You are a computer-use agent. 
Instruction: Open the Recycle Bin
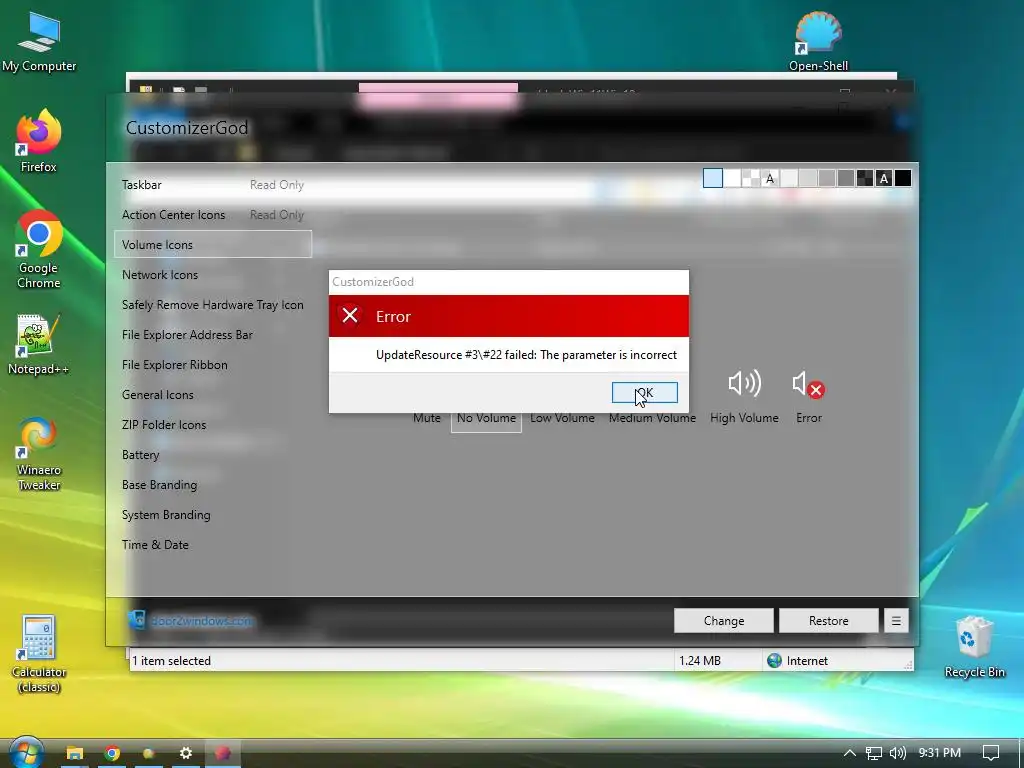974,647
